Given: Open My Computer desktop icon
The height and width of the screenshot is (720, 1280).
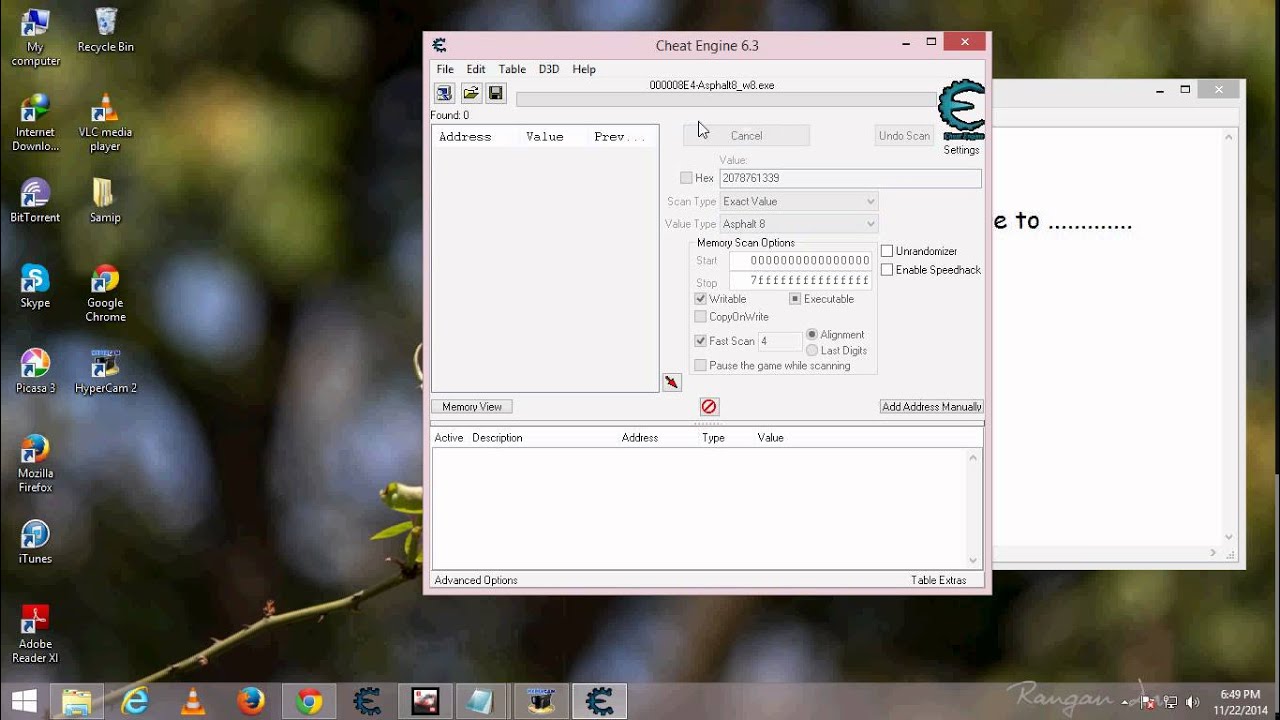Looking at the screenshot, I should (35, 38).
